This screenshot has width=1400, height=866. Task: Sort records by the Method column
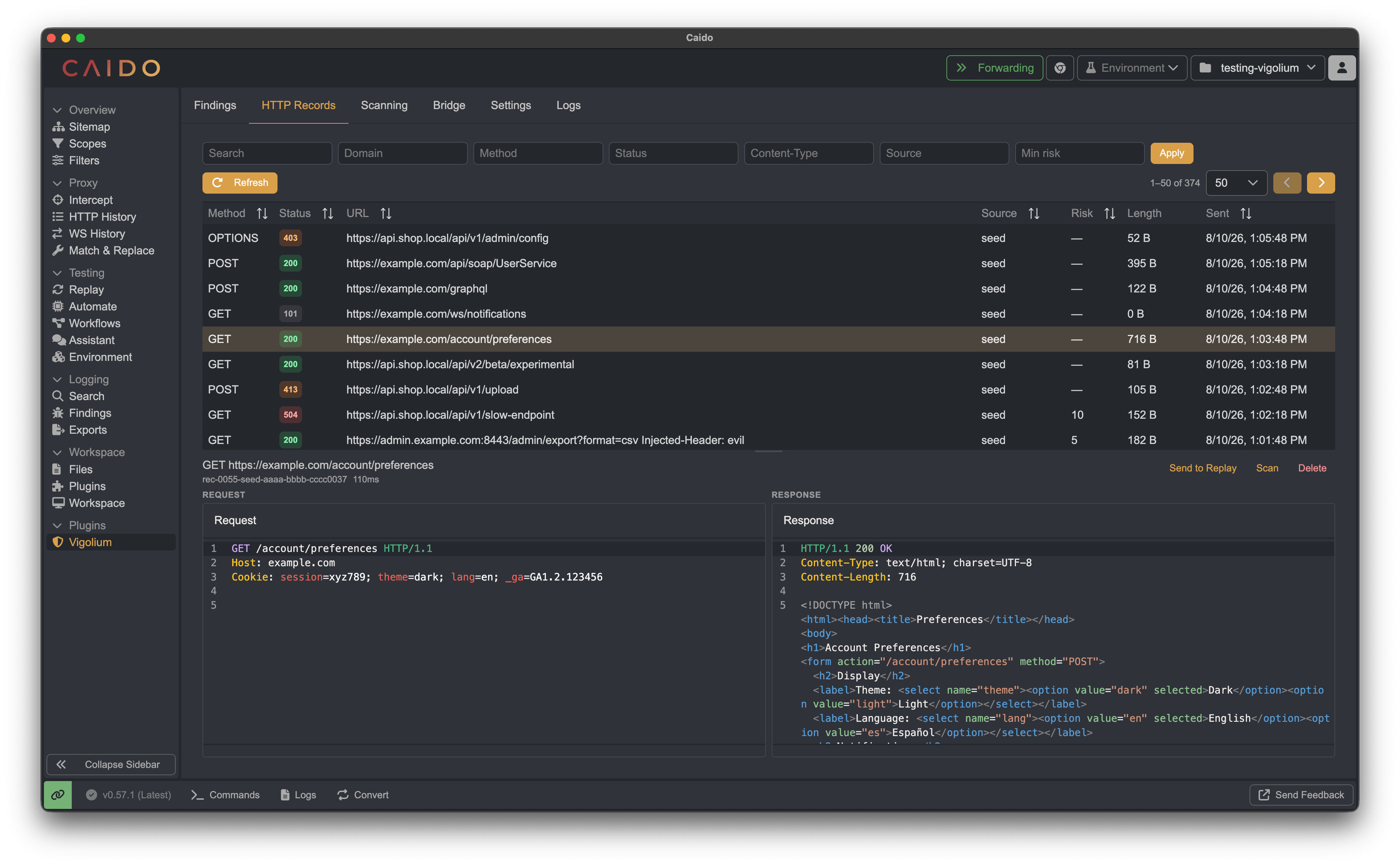tap(262, 214)
